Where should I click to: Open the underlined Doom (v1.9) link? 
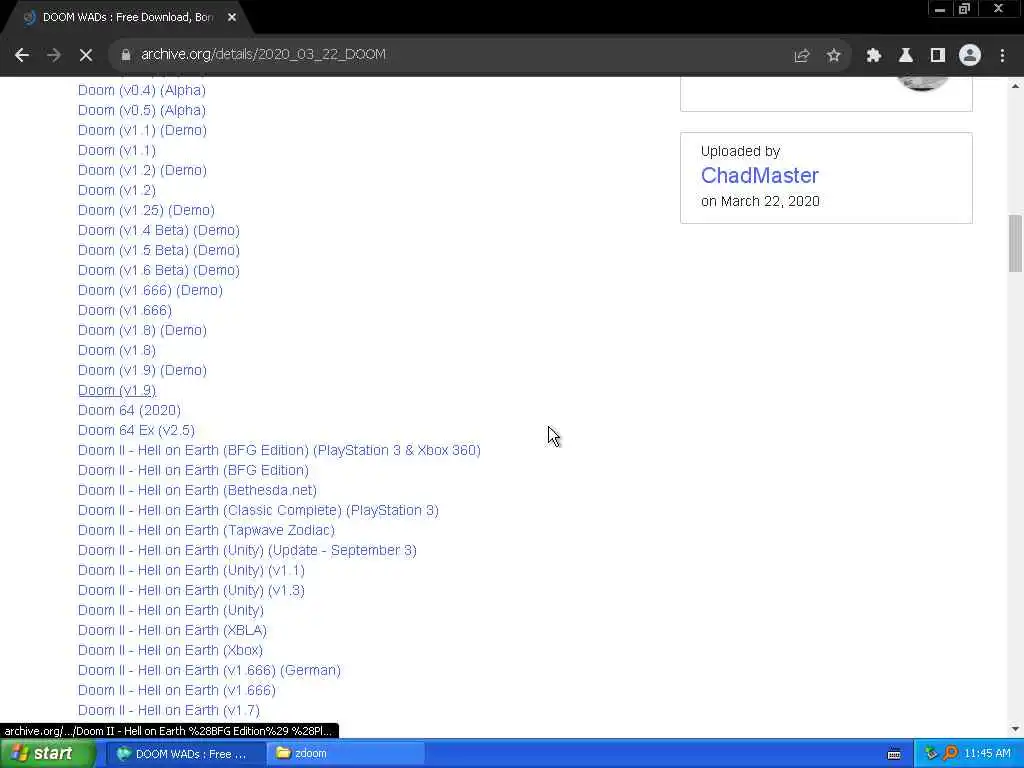(117, 391)
